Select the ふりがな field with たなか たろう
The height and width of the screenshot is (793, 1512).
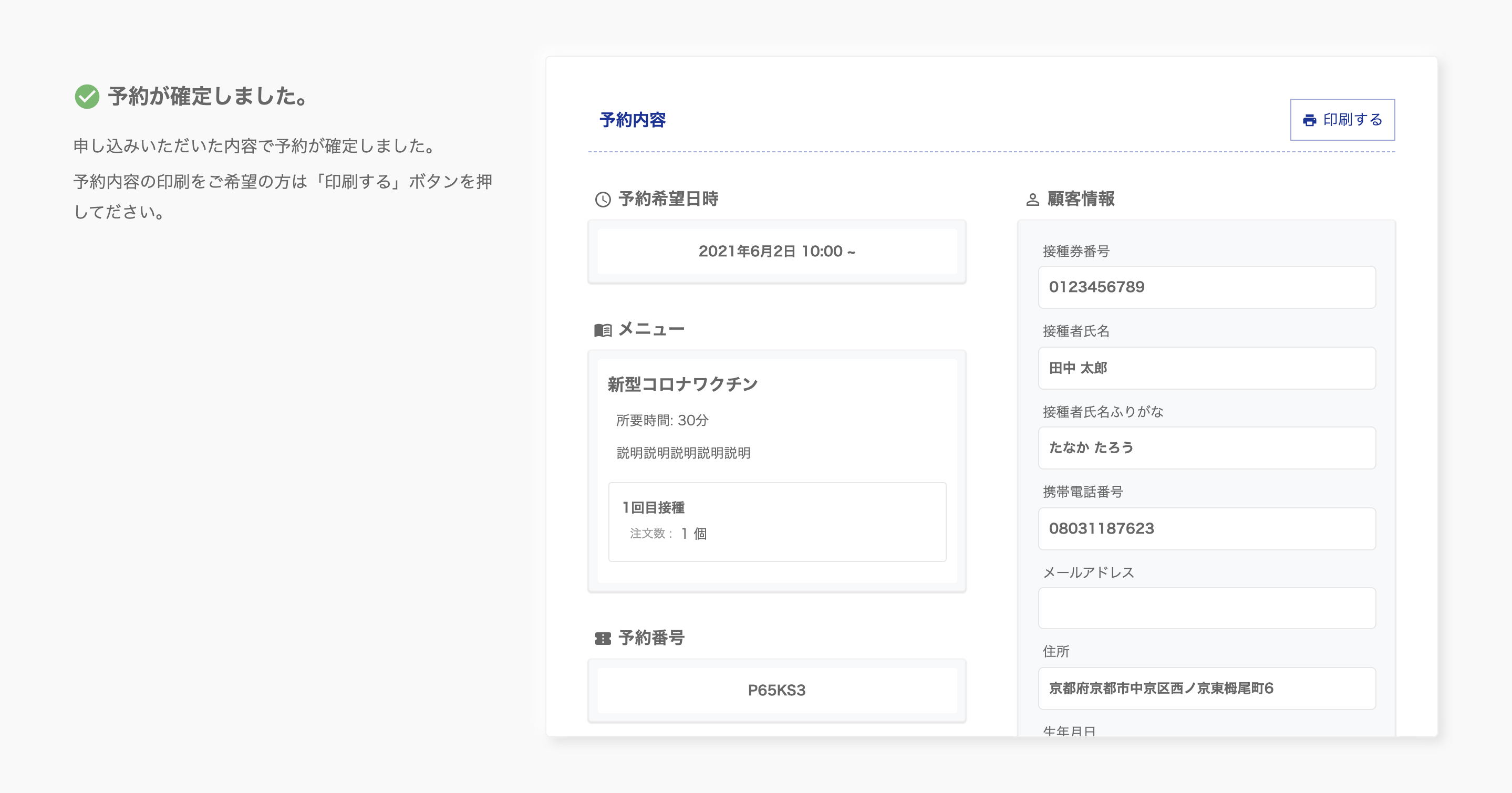pyautogui.click(x=1206, y=447)
